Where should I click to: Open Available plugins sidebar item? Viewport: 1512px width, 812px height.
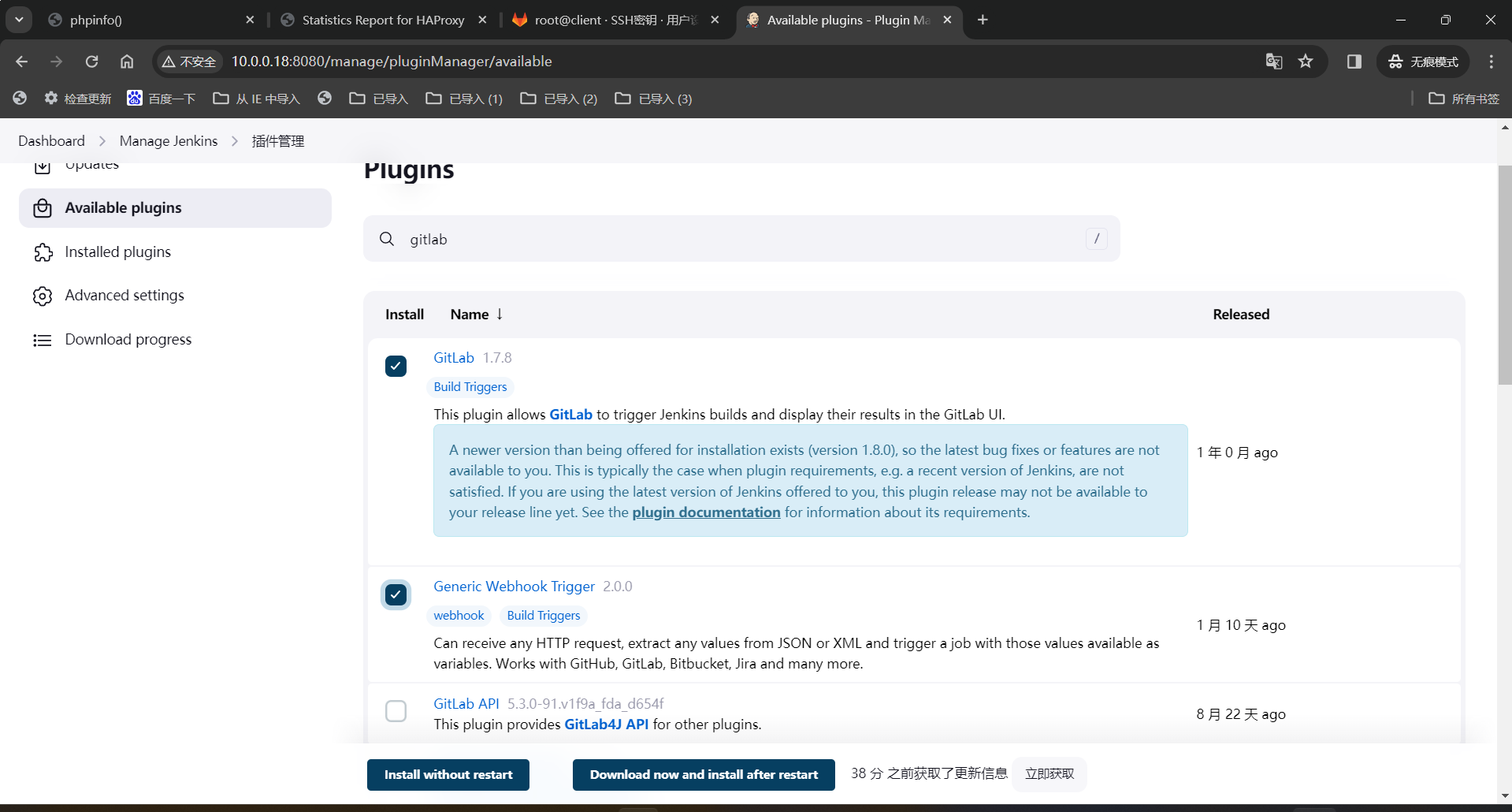tap(175, 208)
